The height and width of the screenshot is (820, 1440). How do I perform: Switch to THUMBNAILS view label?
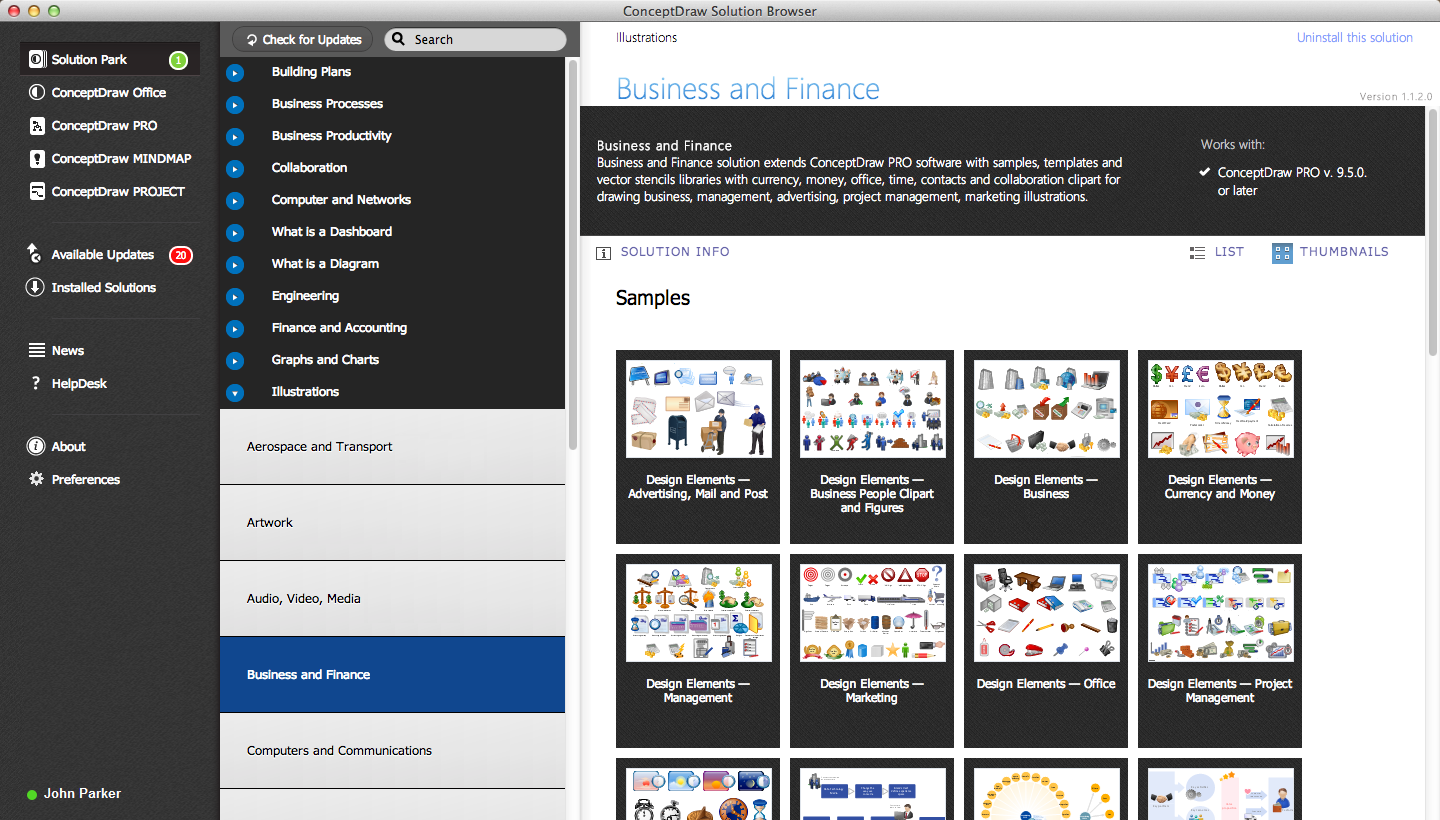coord(1344,252)
